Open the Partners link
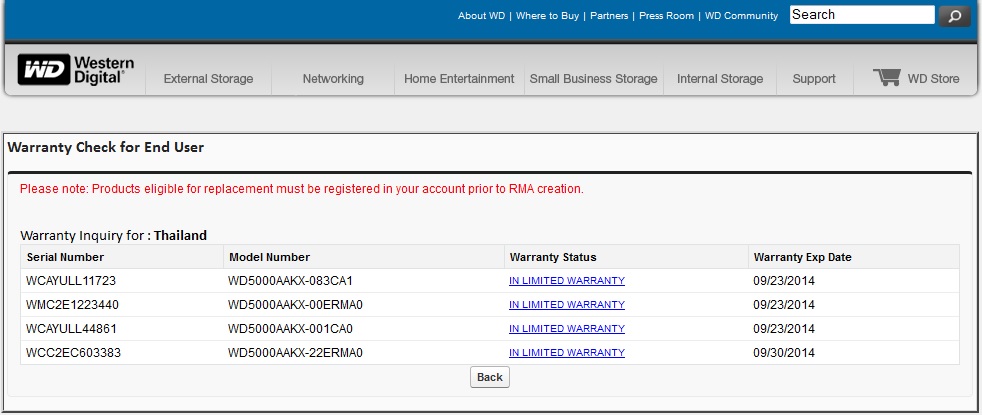Screen dimensions: 982x416 tap(609, 16)
